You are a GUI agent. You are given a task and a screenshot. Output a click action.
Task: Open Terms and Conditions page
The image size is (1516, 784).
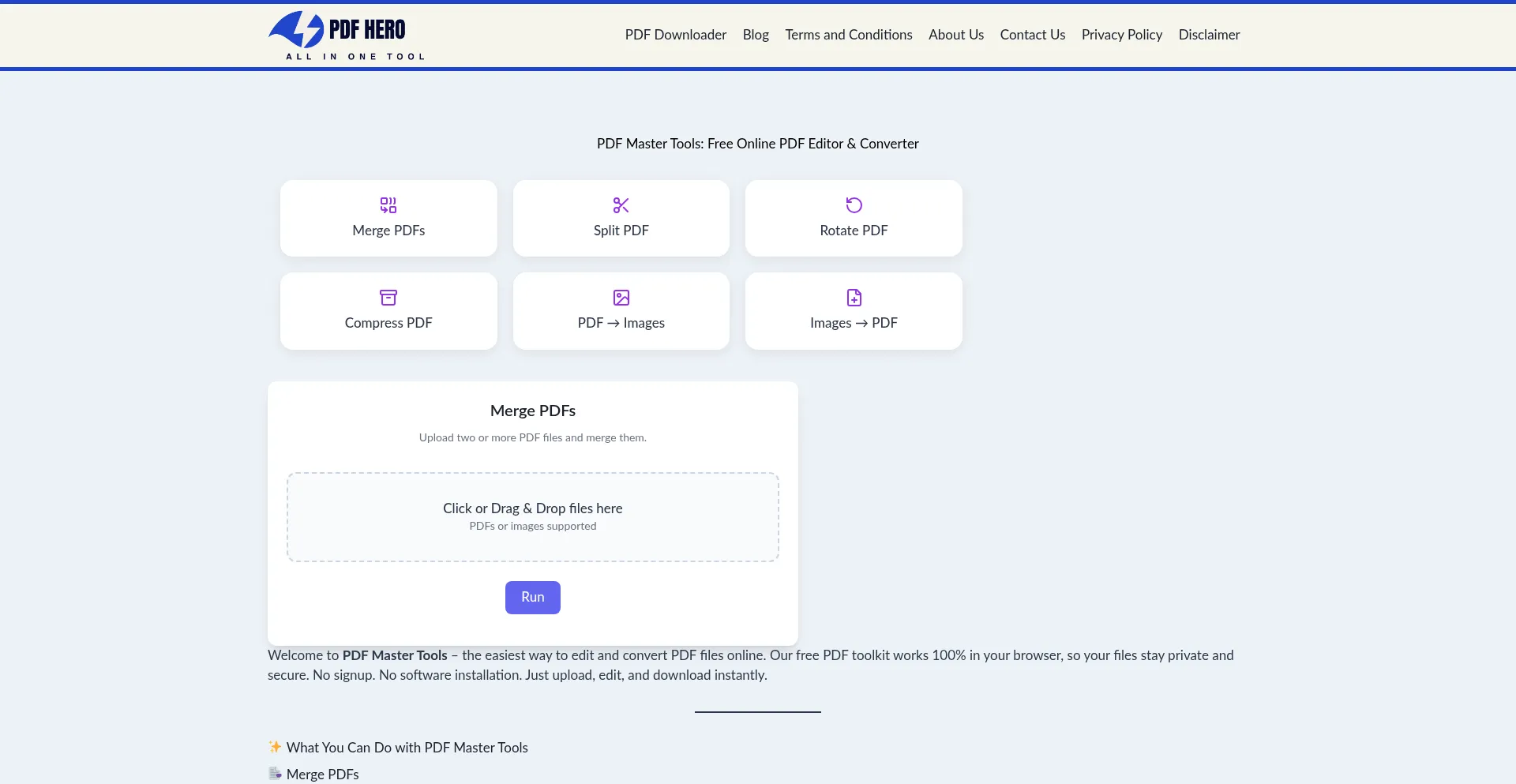coord(848,35)
